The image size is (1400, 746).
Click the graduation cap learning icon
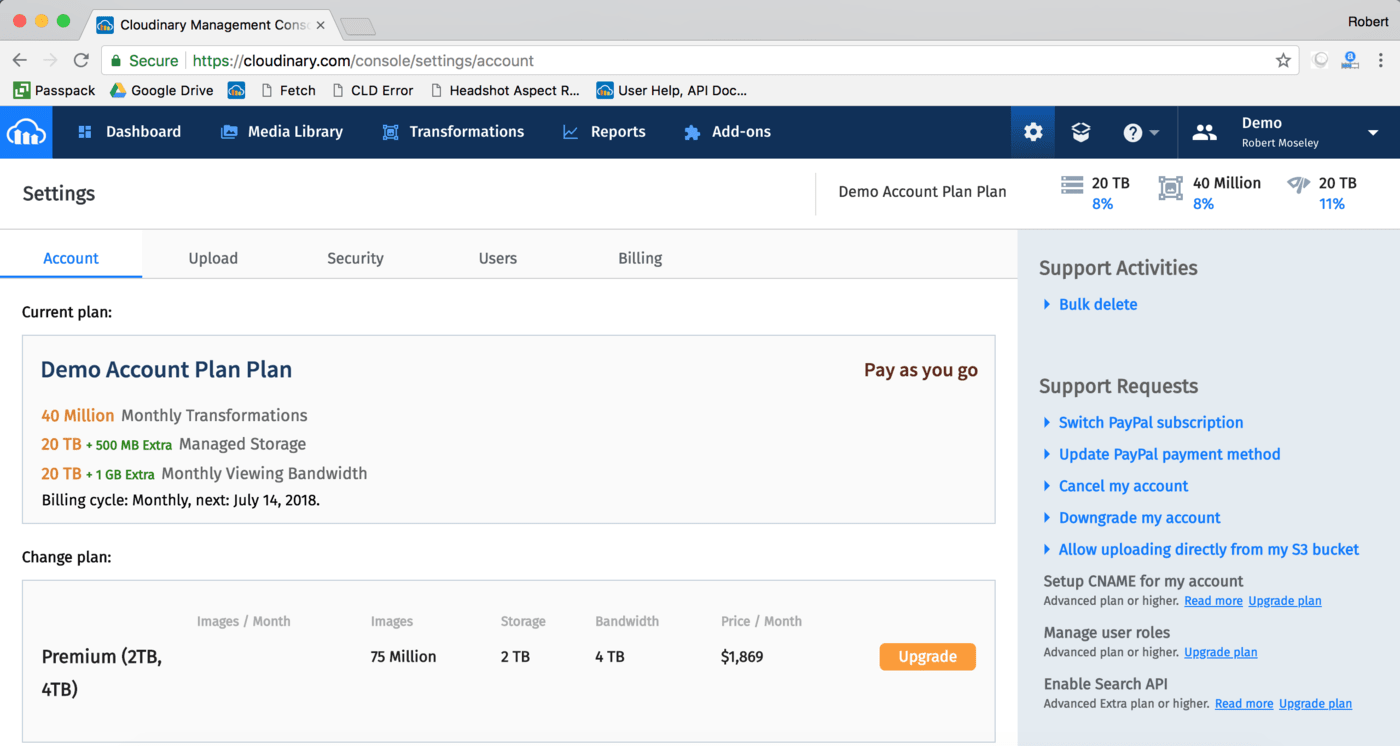[1081, 132]
